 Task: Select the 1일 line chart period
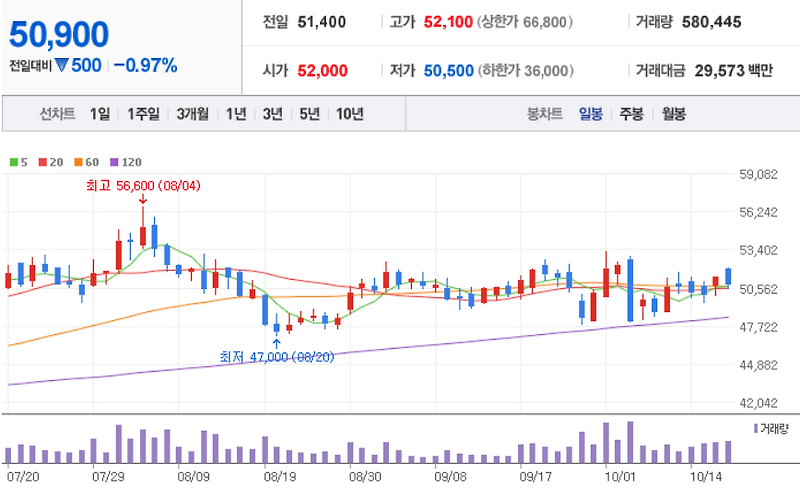tap(100, 113)
